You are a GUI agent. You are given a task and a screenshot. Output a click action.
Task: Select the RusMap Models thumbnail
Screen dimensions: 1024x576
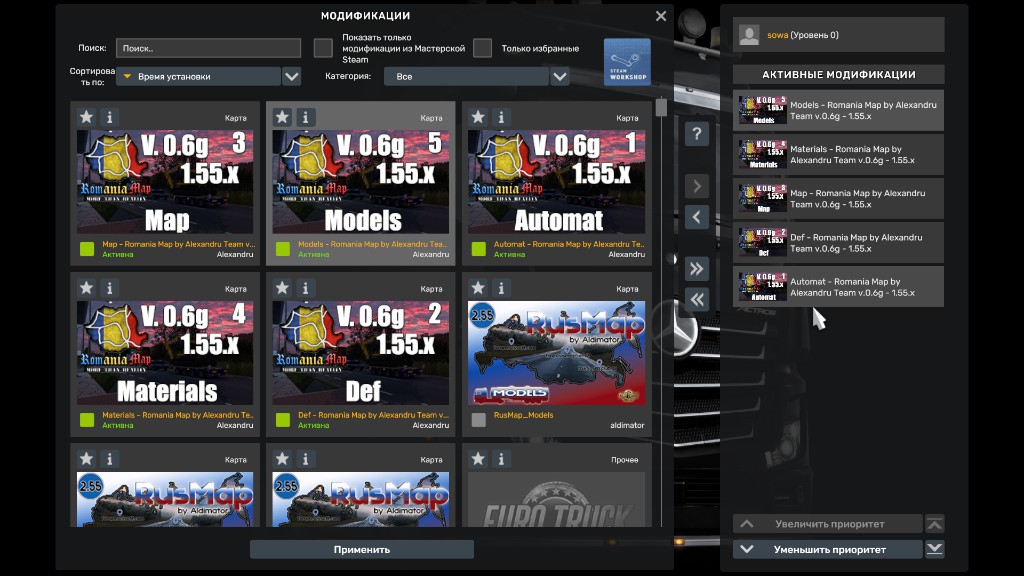pyautogui.click(x=556, y=353)
